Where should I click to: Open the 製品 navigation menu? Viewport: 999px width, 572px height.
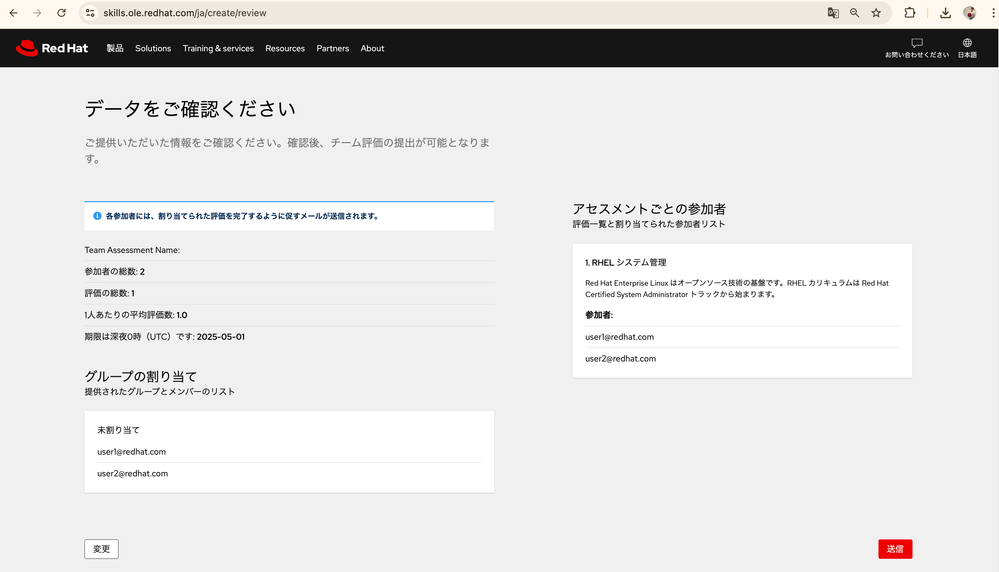point(115,48)
